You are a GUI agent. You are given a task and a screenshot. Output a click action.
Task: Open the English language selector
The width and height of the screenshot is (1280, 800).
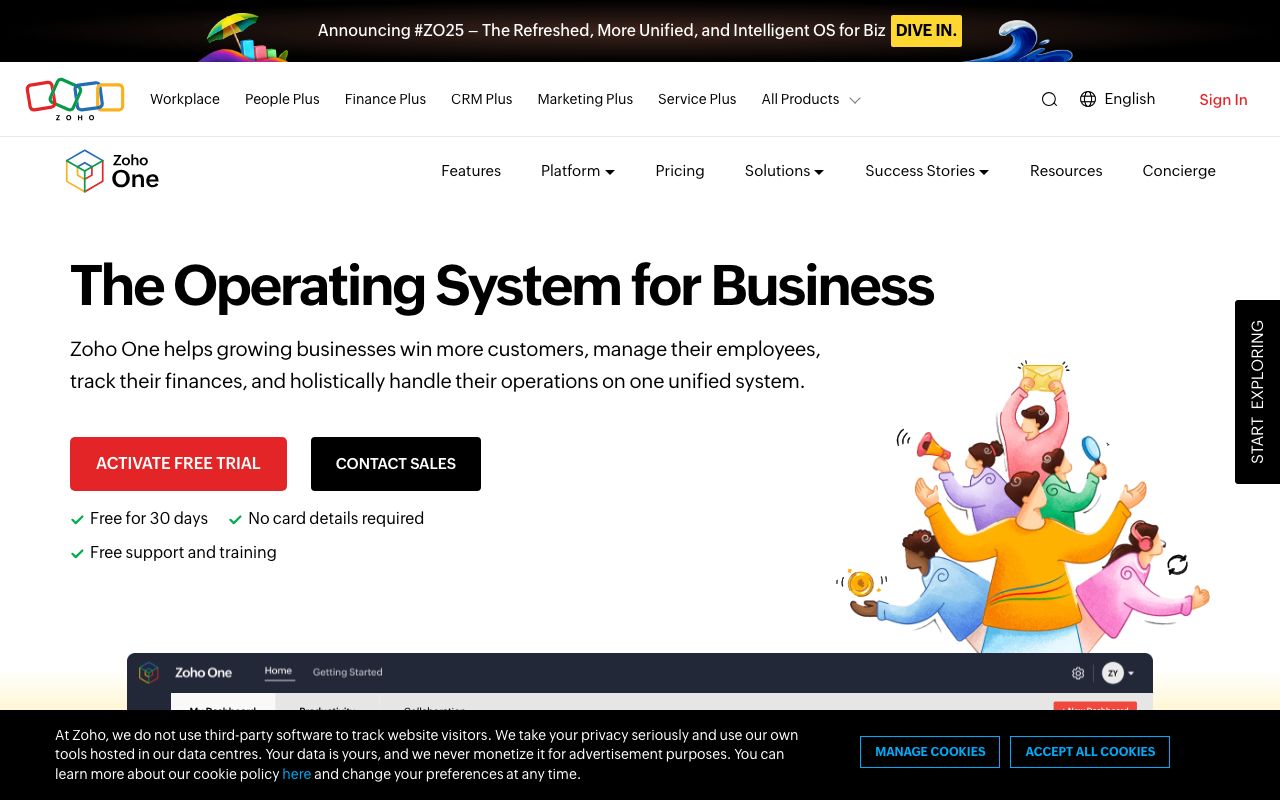pos(1130,99)
